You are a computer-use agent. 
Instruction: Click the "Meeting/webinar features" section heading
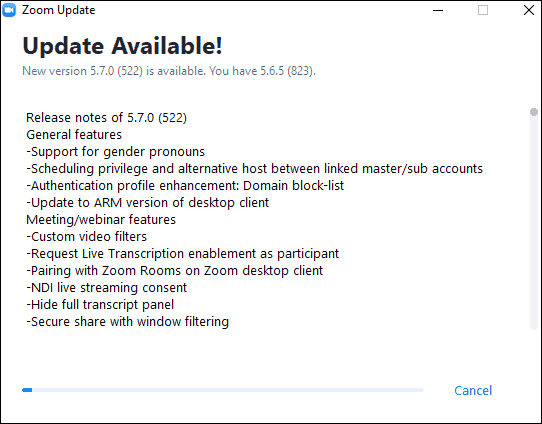click(101, 220)
